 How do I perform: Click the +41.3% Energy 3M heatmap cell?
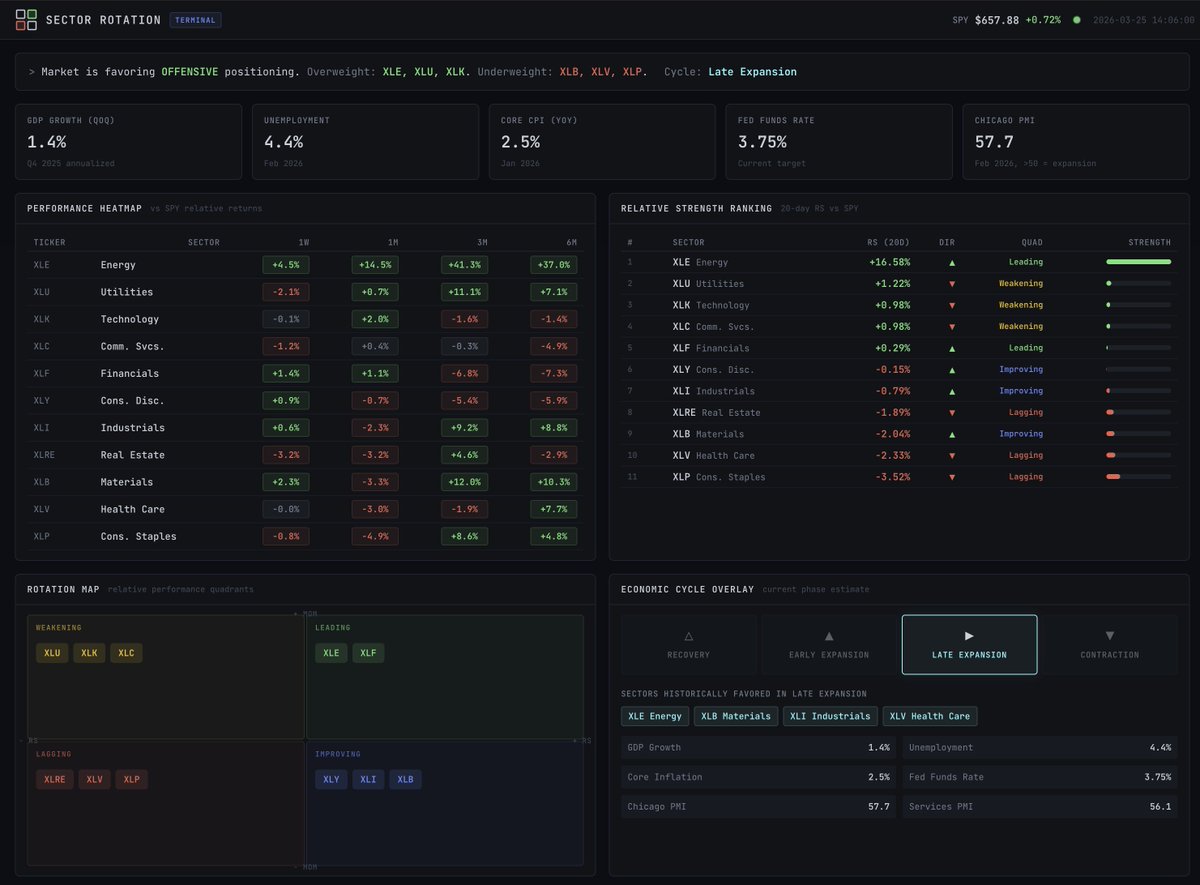(x=464, y=265)
